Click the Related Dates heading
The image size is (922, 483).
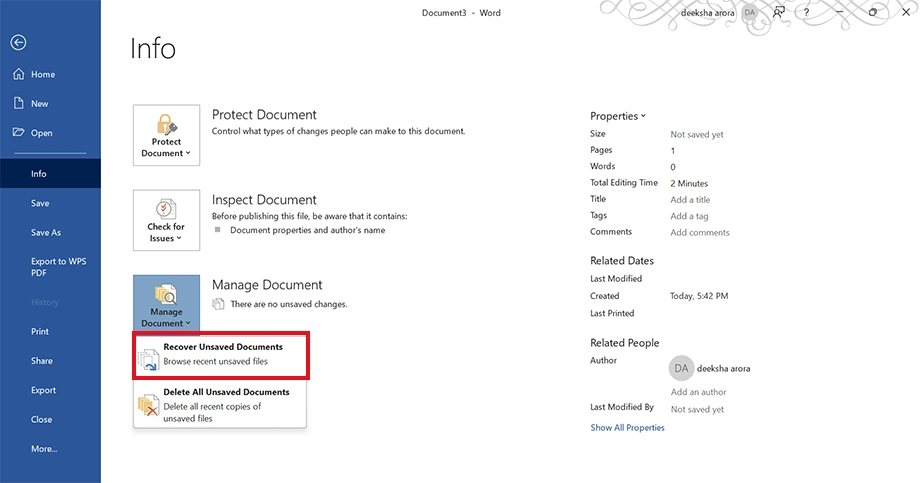[622, 261]
